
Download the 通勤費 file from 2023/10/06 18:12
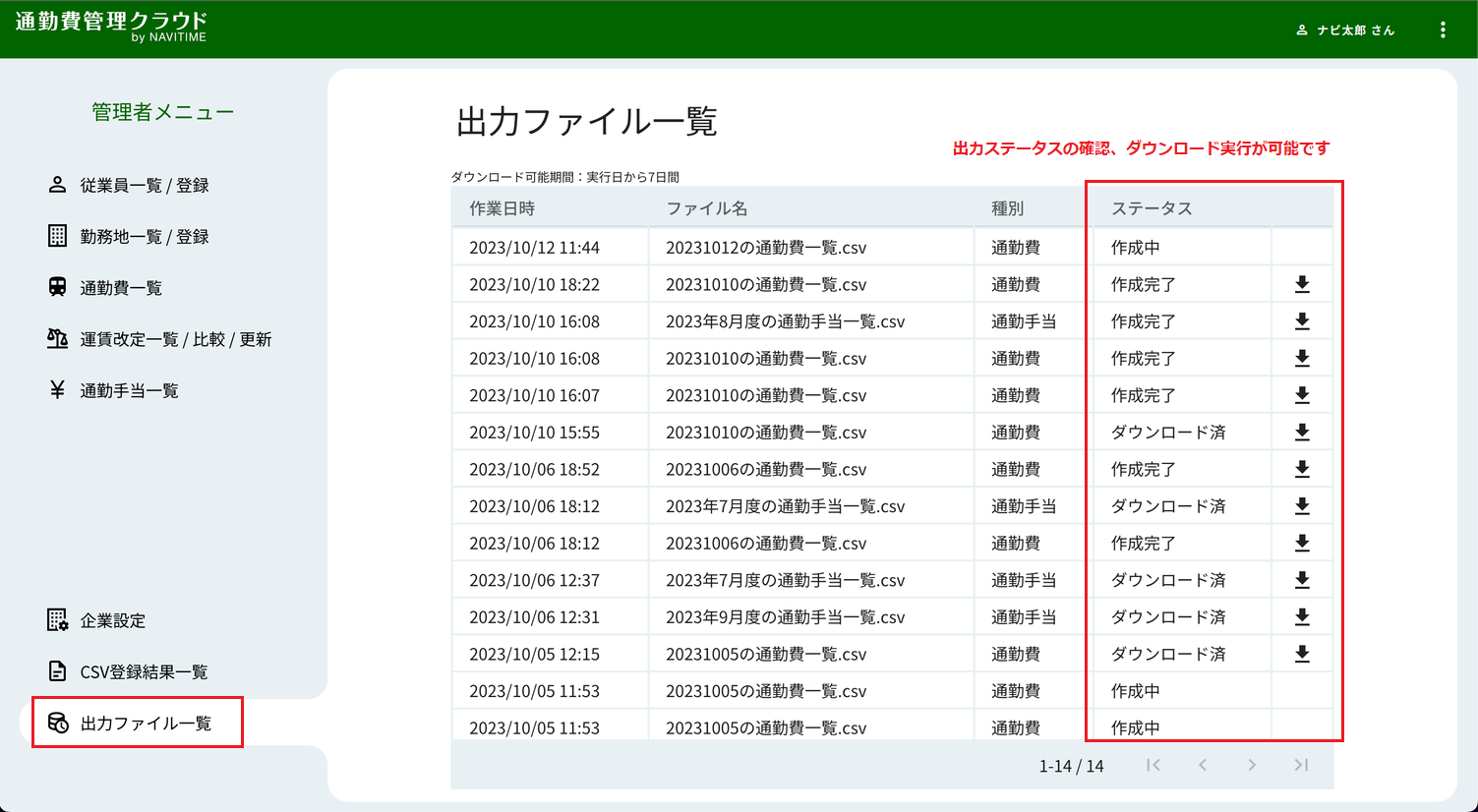point(1302,543)
